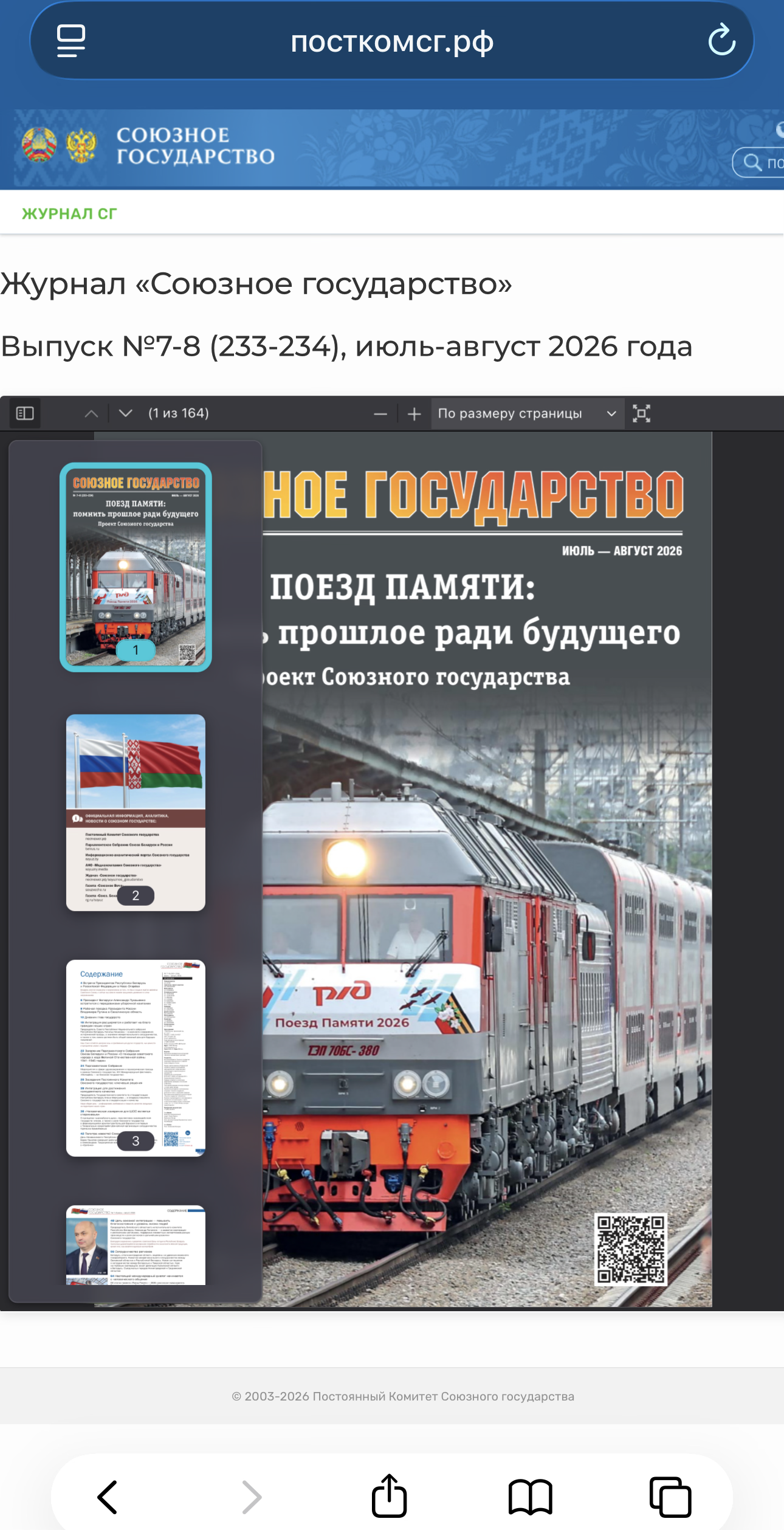This screenshot has width=784, height=1530.
Task: Open the site search field
Action: (x=760, y=162)
